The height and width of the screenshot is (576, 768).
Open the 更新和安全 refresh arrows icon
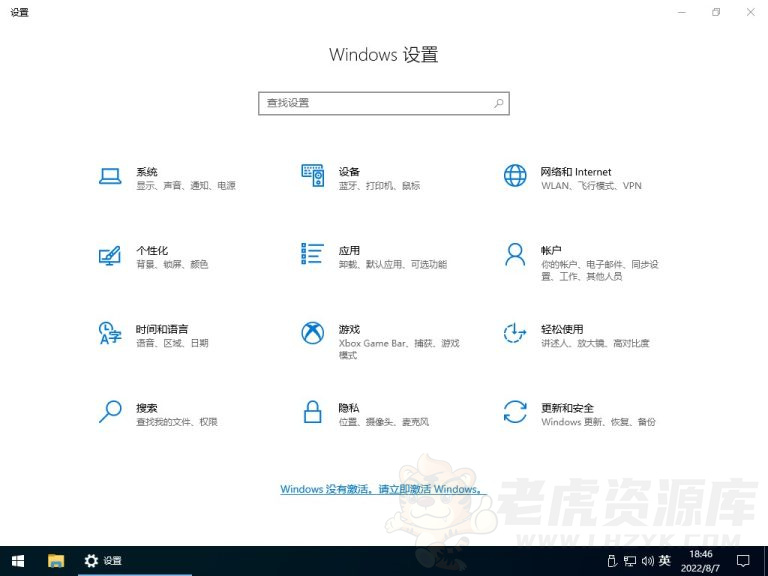[x=515, y=411]
